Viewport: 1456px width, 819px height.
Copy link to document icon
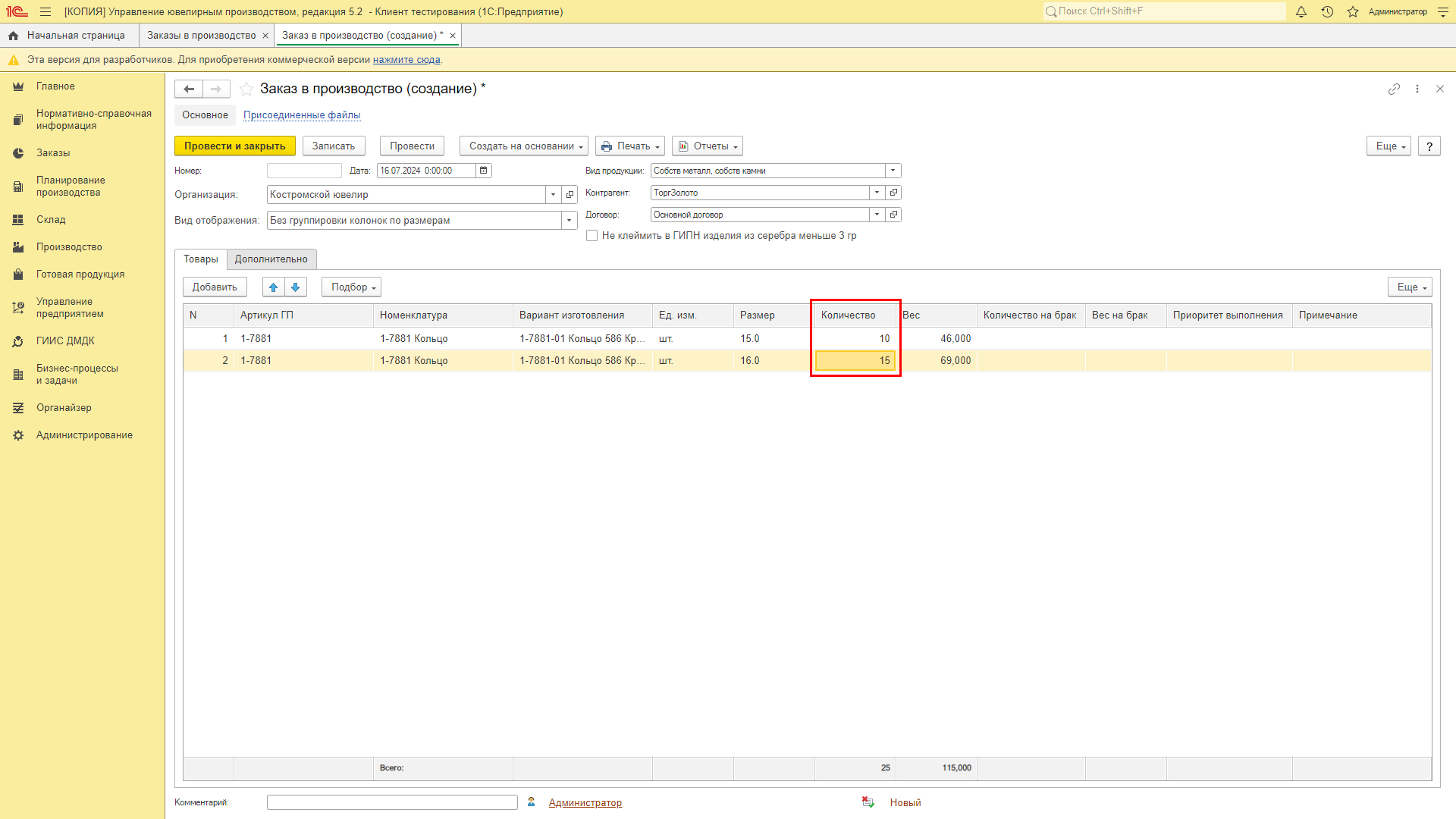(x=1394, y=89)
